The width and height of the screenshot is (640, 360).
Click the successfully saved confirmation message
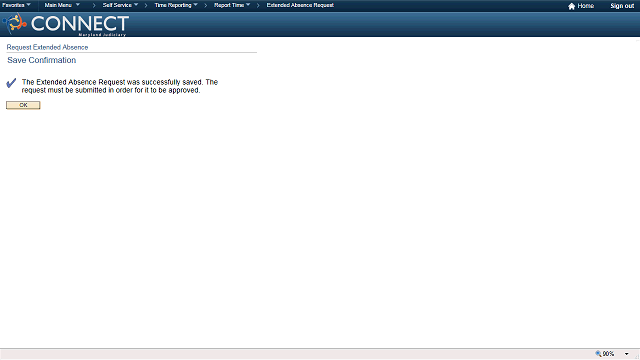[120, 86]
